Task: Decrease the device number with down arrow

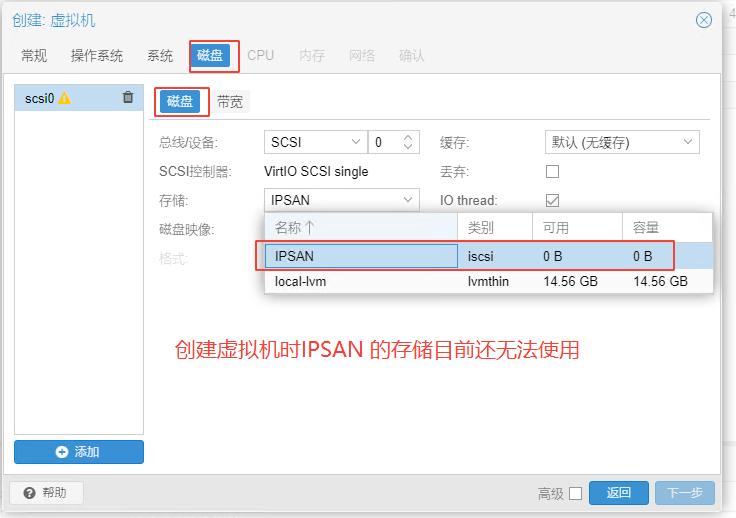Action: coord(407,147)
